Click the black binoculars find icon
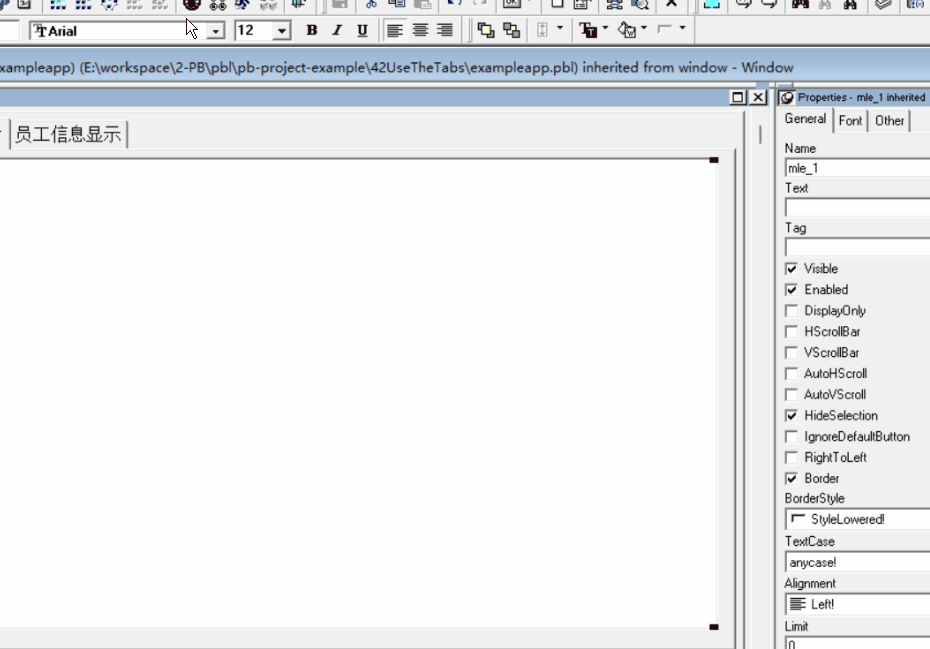The width and height of the screenshot is (930, 649). (800, 5)
